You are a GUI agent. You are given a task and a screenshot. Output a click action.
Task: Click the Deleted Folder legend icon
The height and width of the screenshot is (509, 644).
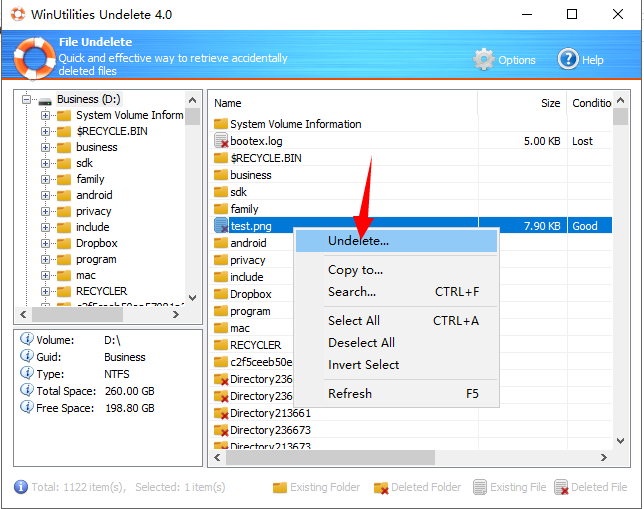[x=381, y=488]
